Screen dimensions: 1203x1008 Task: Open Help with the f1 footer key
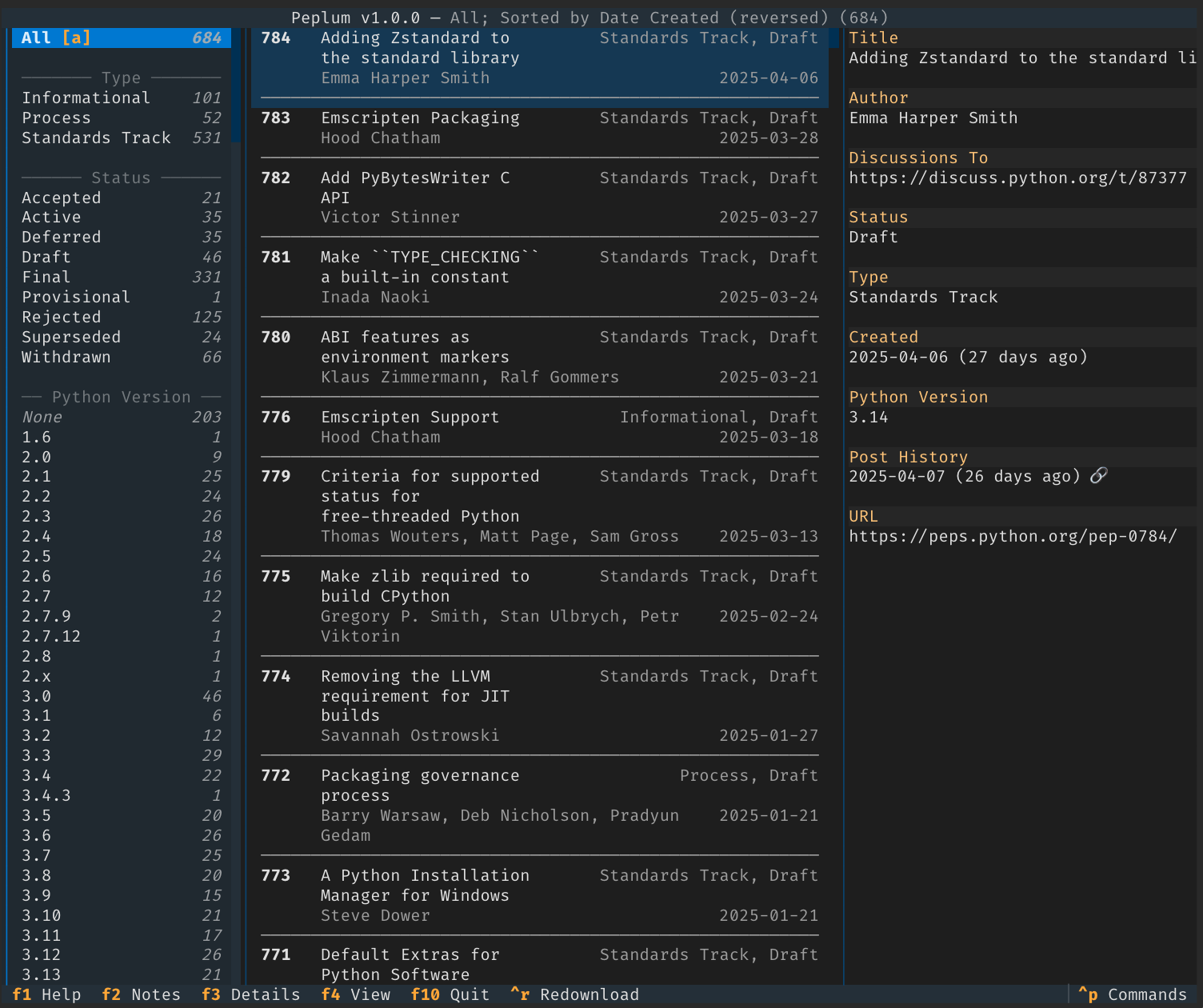tap(47, 994)
